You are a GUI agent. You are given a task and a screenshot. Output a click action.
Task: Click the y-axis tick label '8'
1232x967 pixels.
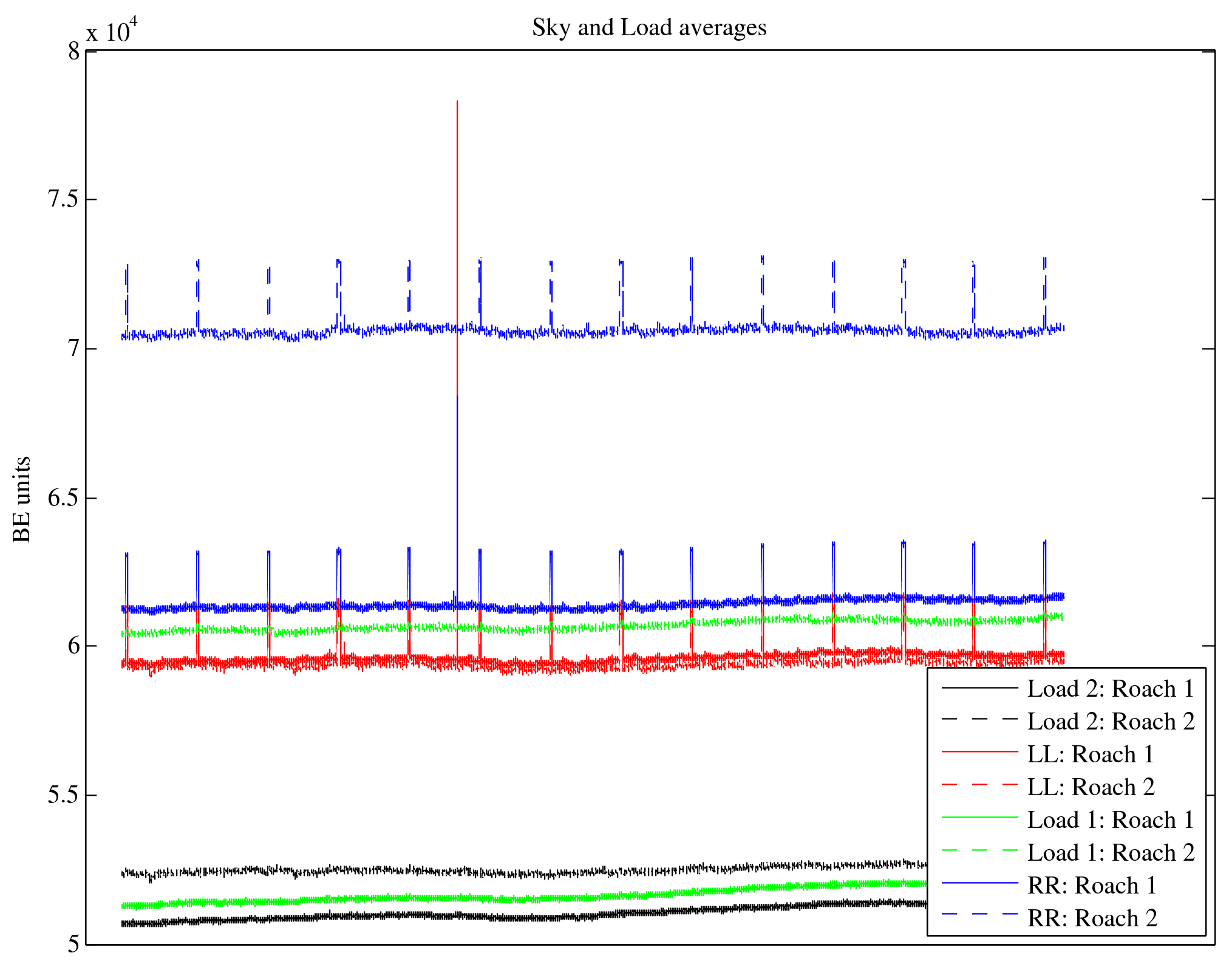(x=73, y=52)
